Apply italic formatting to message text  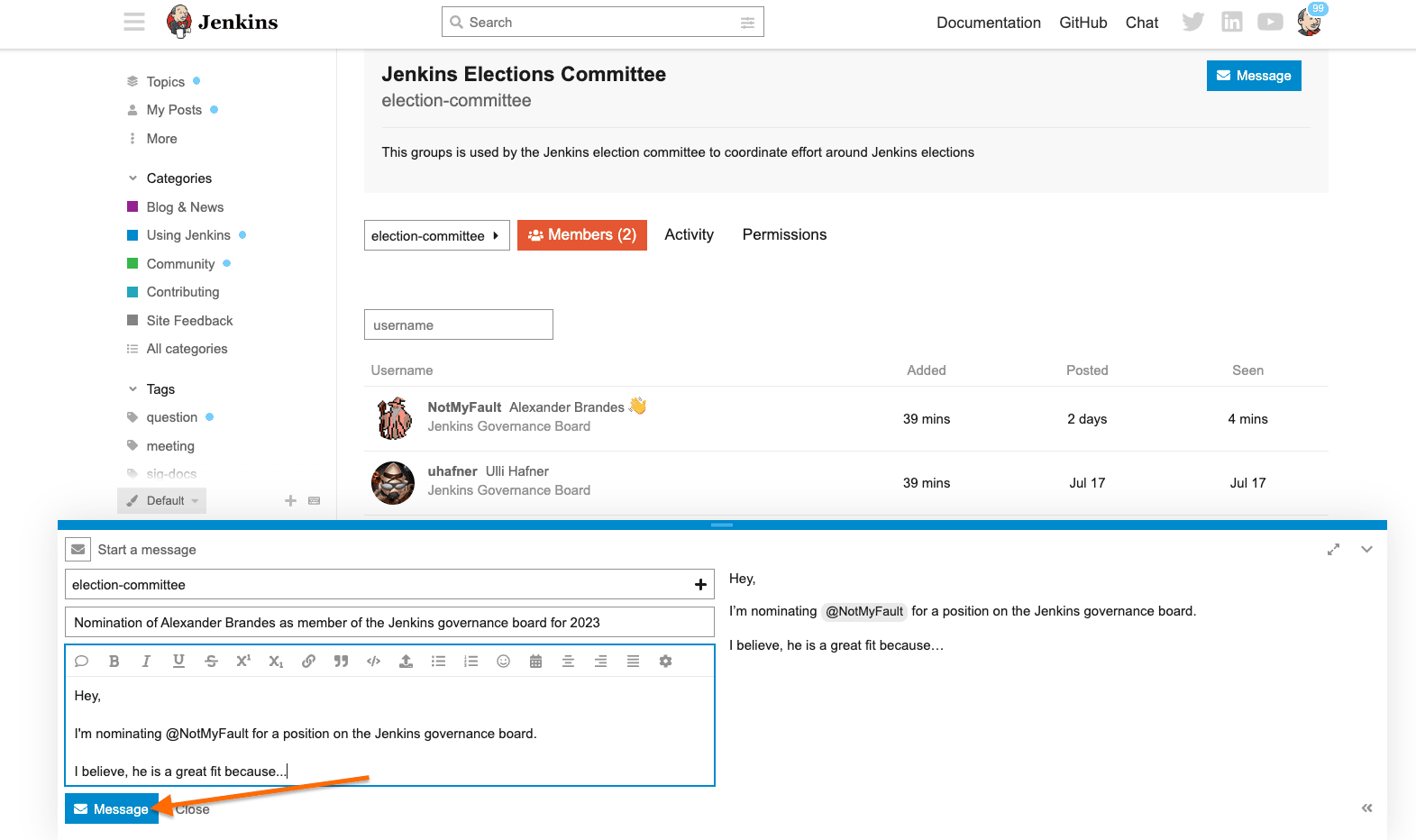coord(146,662)
